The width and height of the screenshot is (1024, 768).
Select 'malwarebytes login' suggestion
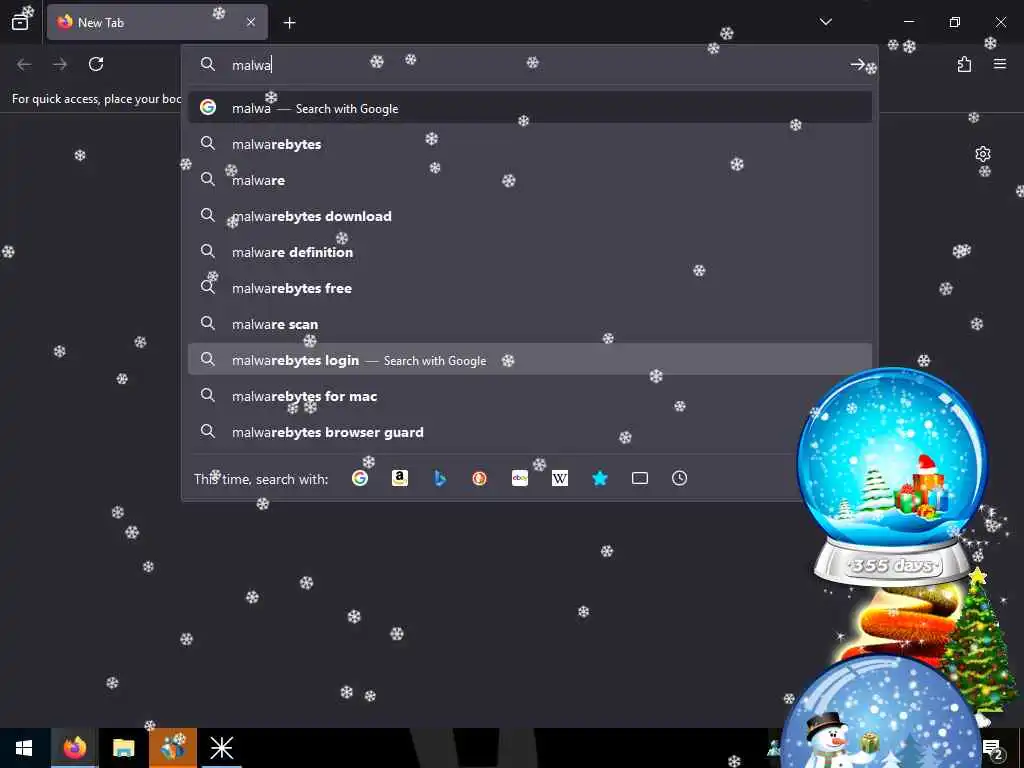click(x=530, y=359)
